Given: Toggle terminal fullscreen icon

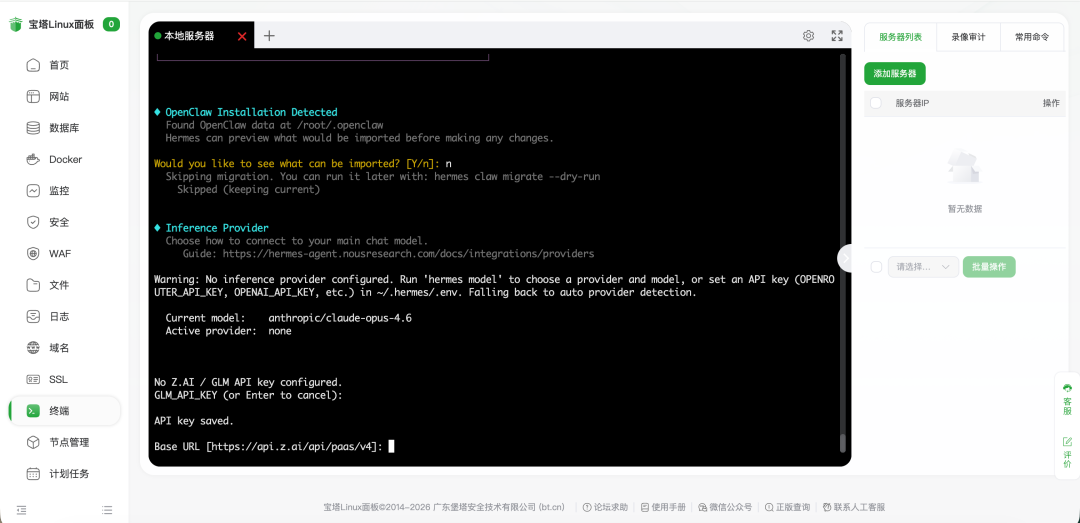Looking at the screenshot, I should [x=837, y=36].
